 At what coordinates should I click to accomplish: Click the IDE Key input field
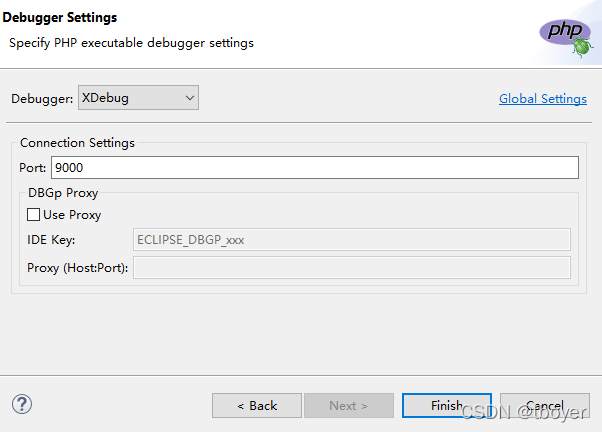click(x=352, y=240)
